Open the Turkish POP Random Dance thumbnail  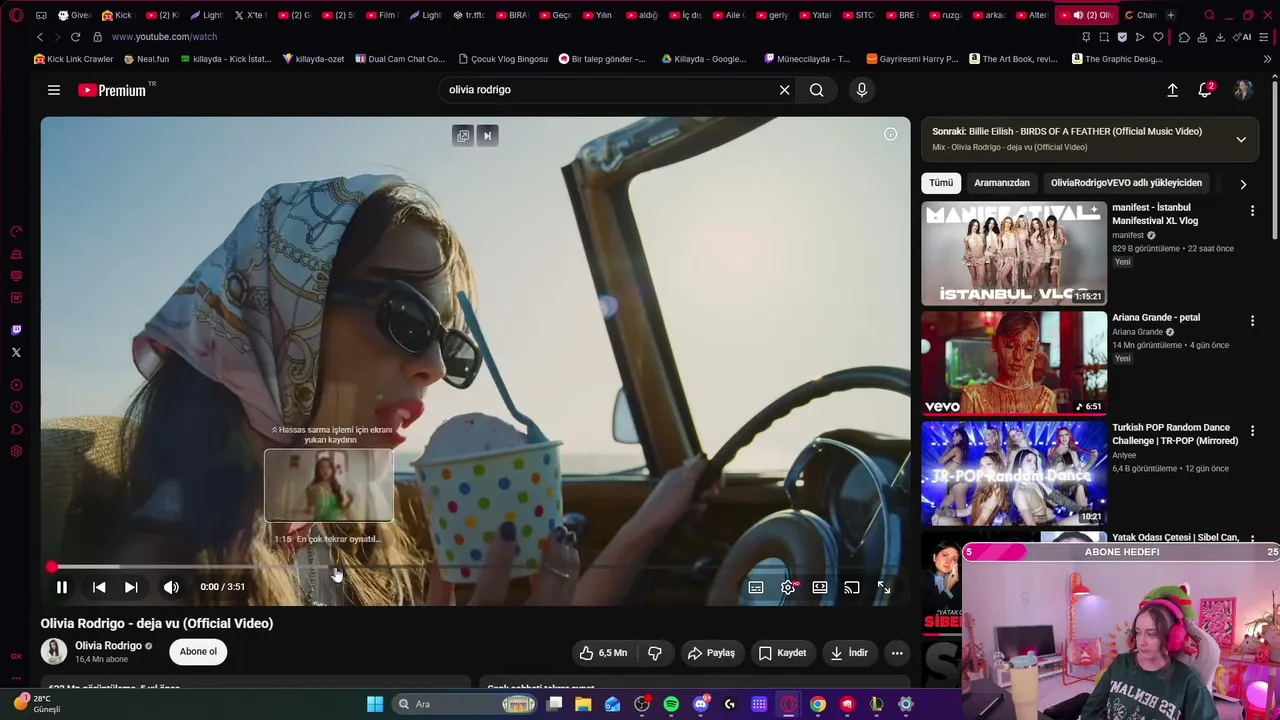pos(1014,474)
